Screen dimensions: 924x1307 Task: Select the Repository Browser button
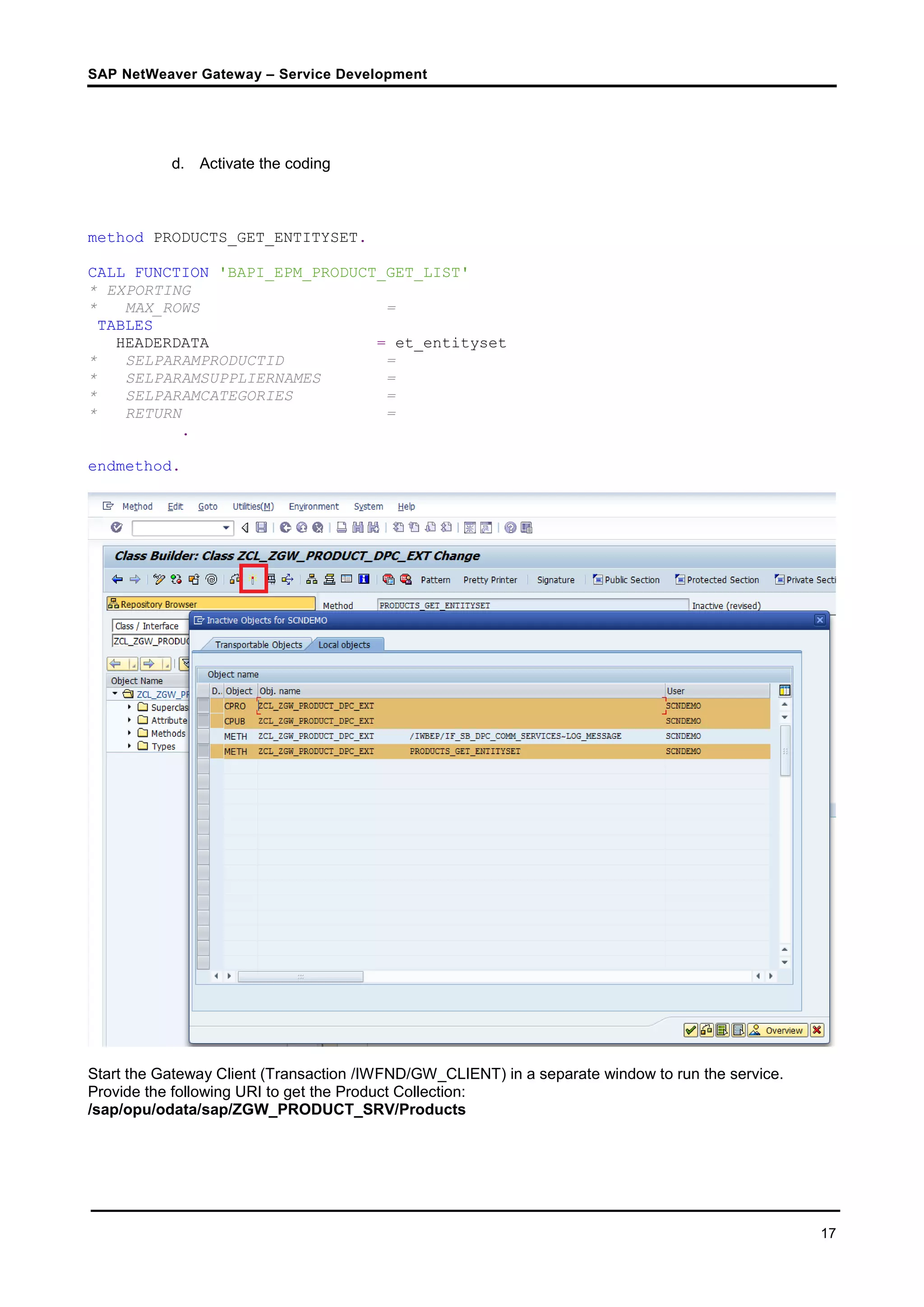coord(211,604)
